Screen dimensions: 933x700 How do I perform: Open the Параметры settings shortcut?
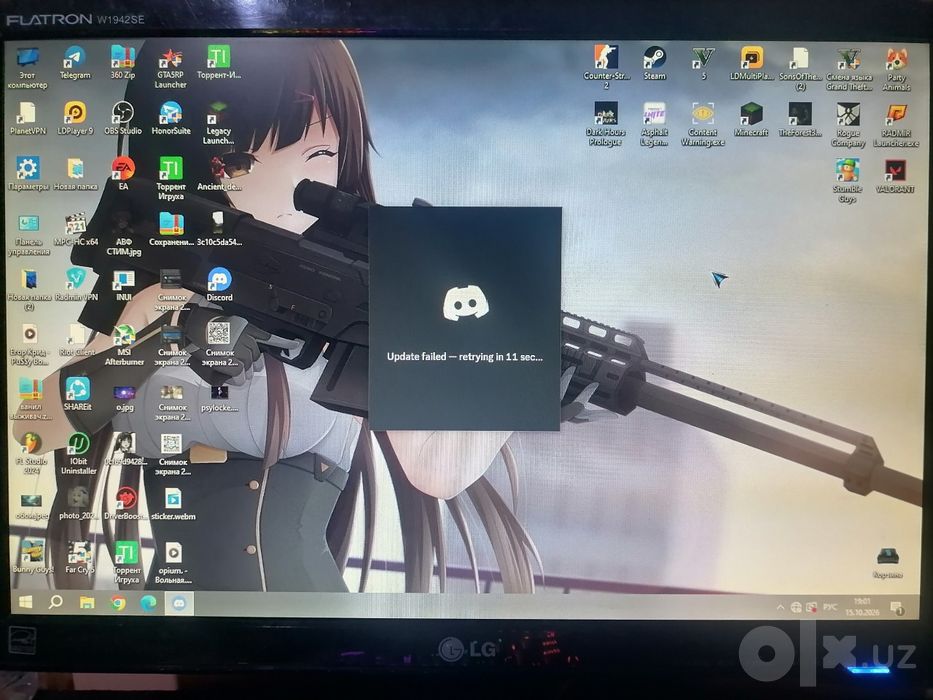27,174
